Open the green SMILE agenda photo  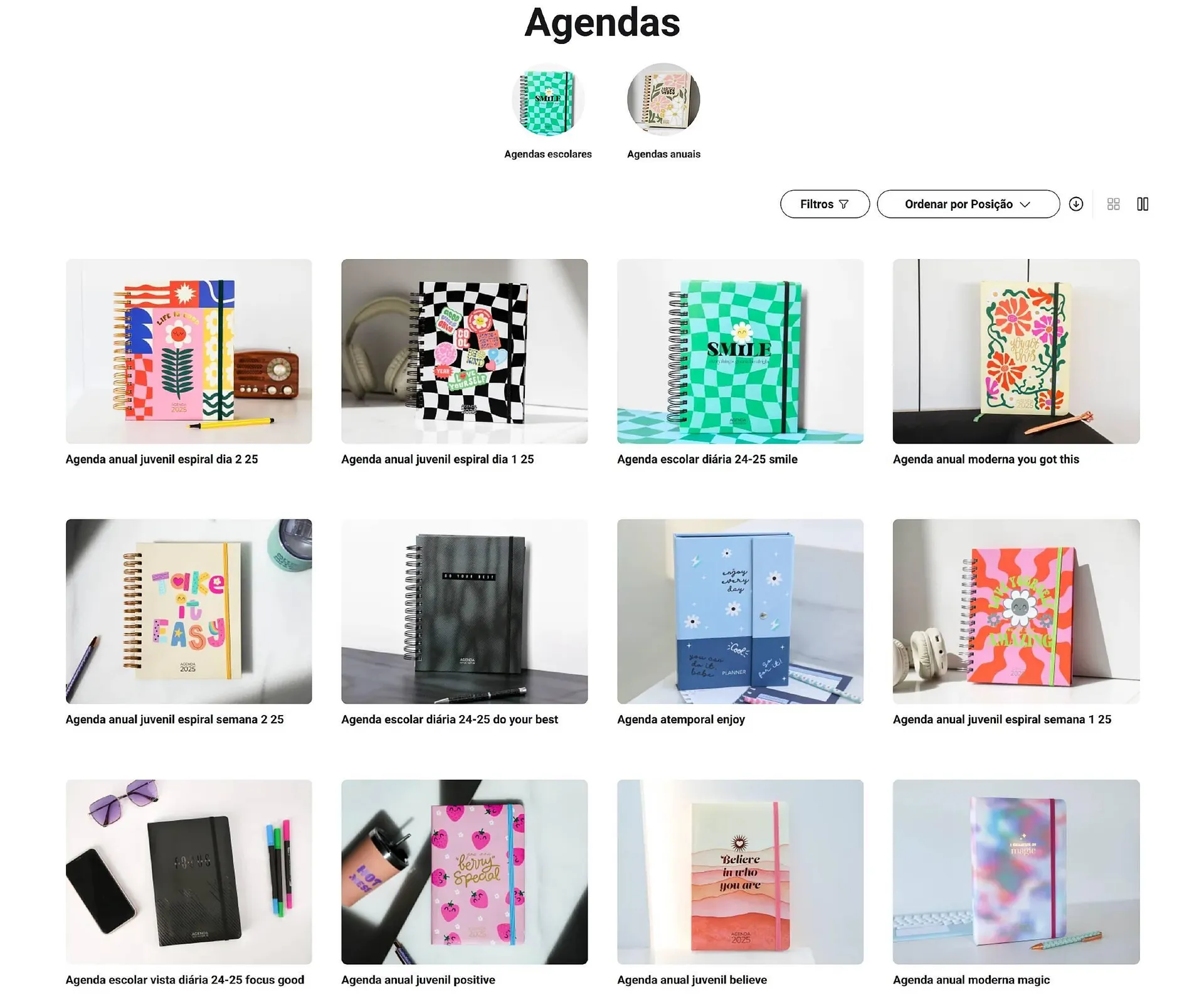pos(740,351)
